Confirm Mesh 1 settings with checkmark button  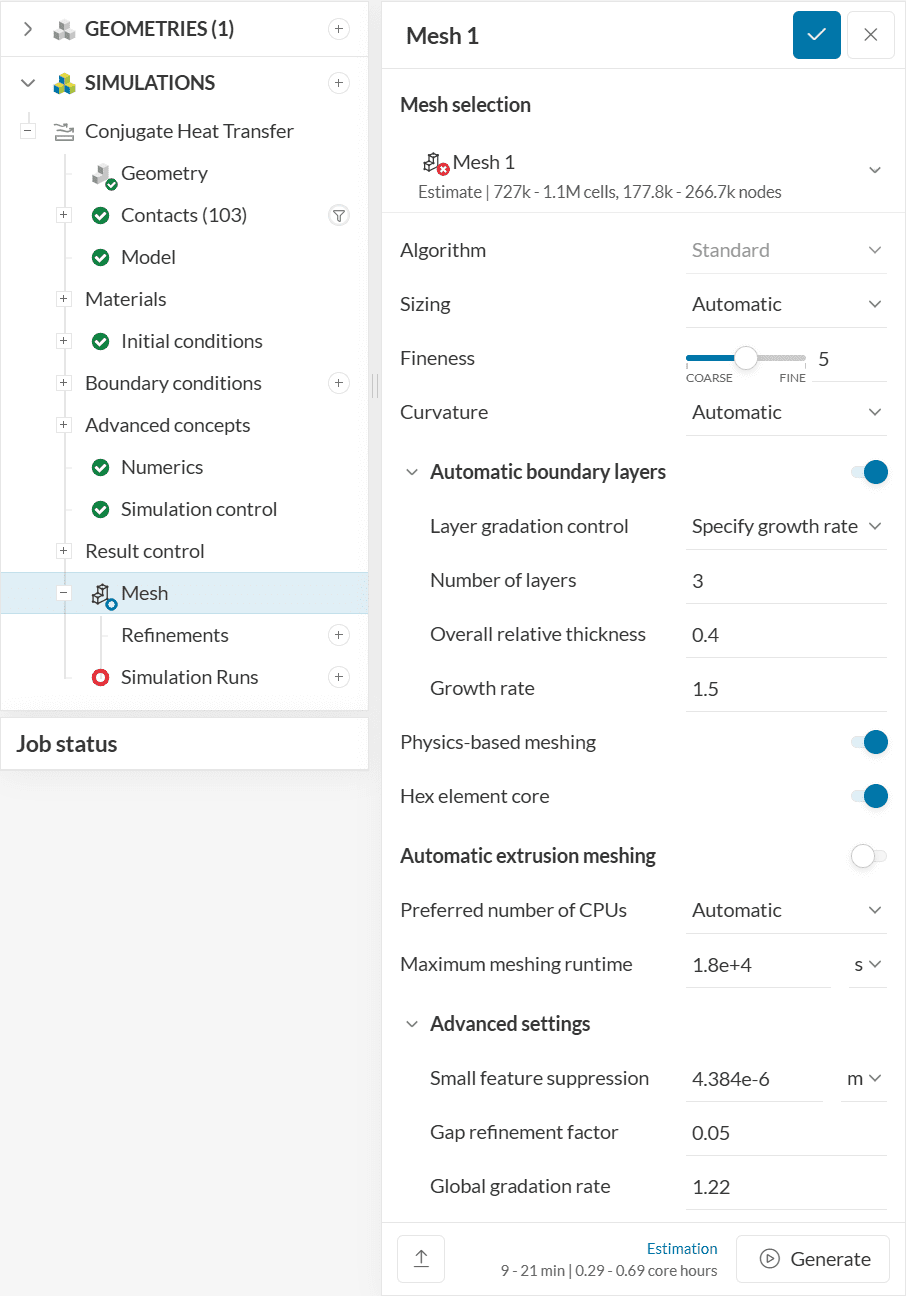point(817,35)
